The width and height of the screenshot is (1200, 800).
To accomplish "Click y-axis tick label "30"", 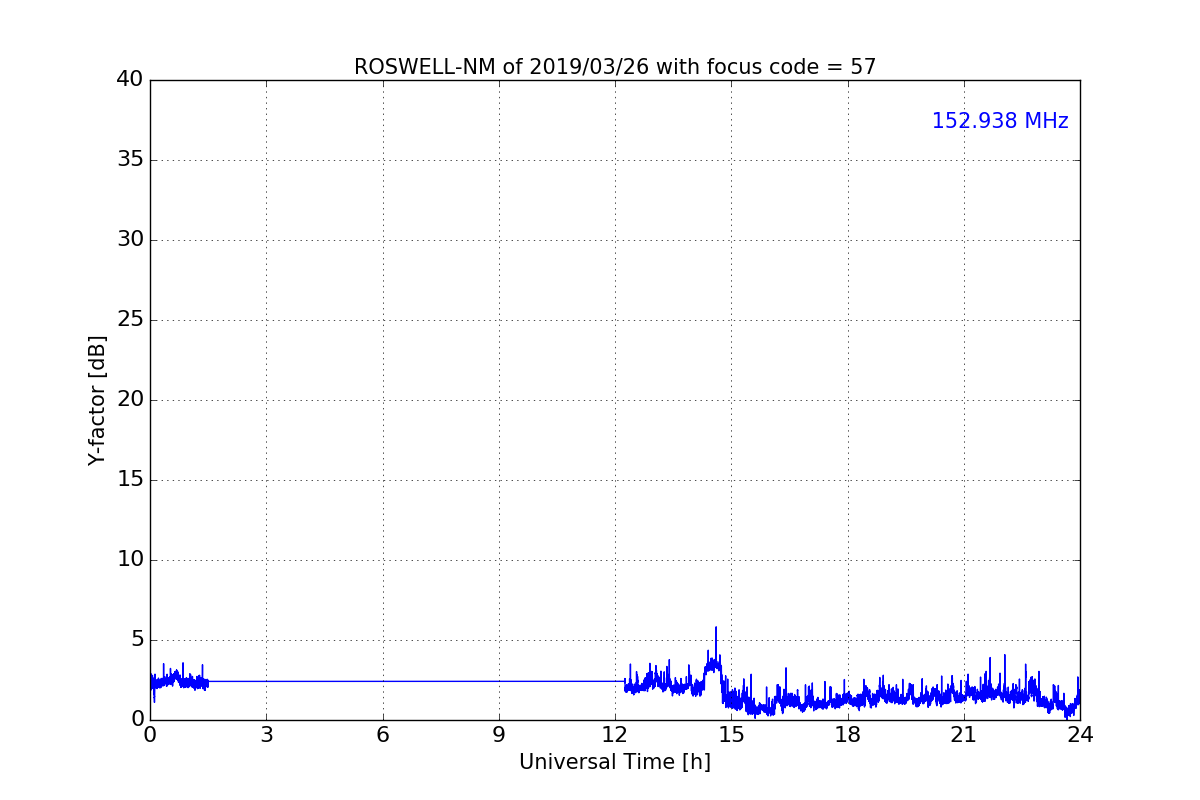I will coord(130,239).
